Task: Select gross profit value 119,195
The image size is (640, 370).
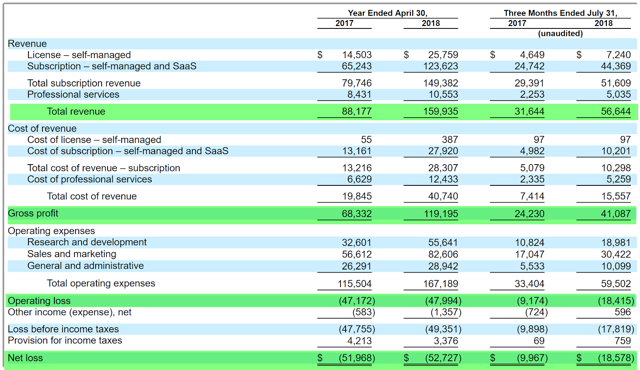Action: pos(440,214)
